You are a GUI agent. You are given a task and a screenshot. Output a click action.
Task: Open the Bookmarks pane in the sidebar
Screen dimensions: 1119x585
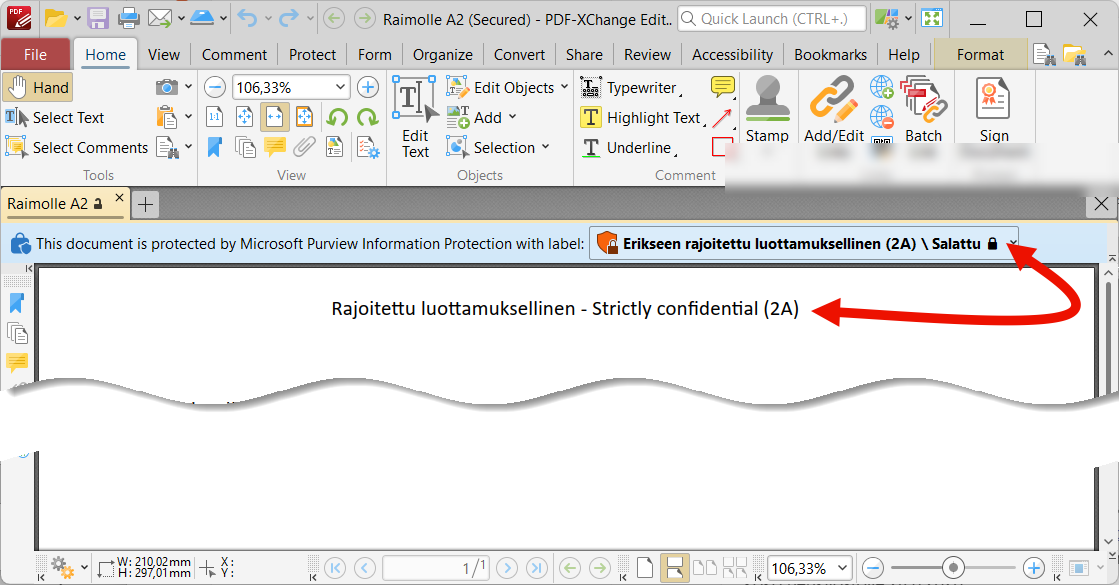(x=16, y=302)
